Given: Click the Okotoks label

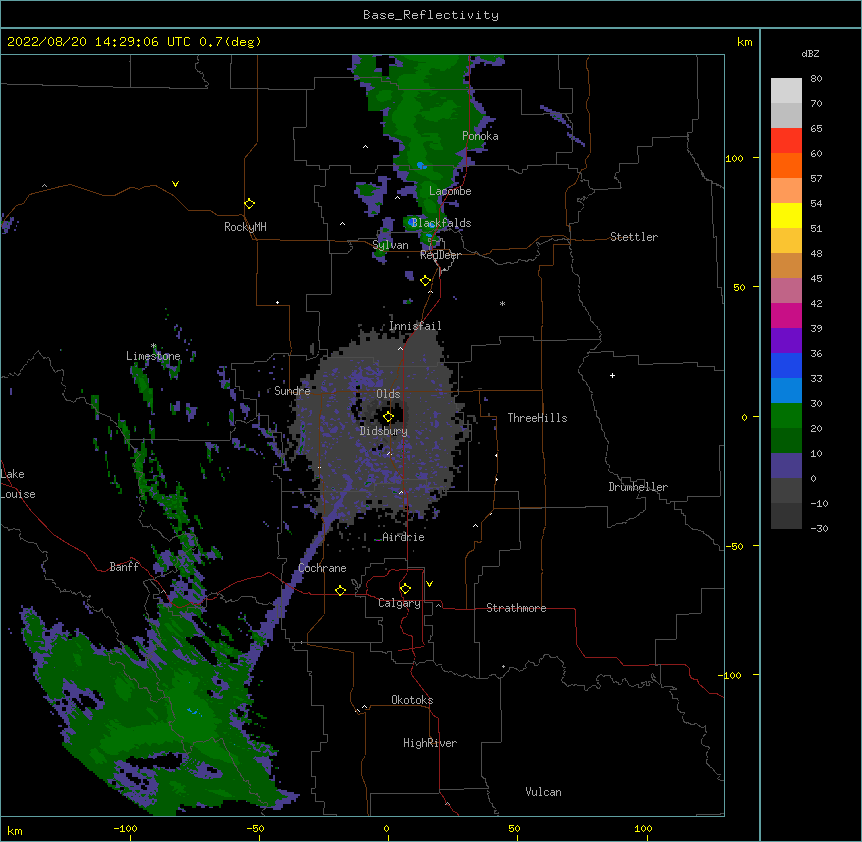Looking at the screenshot, I should point(412,700).
